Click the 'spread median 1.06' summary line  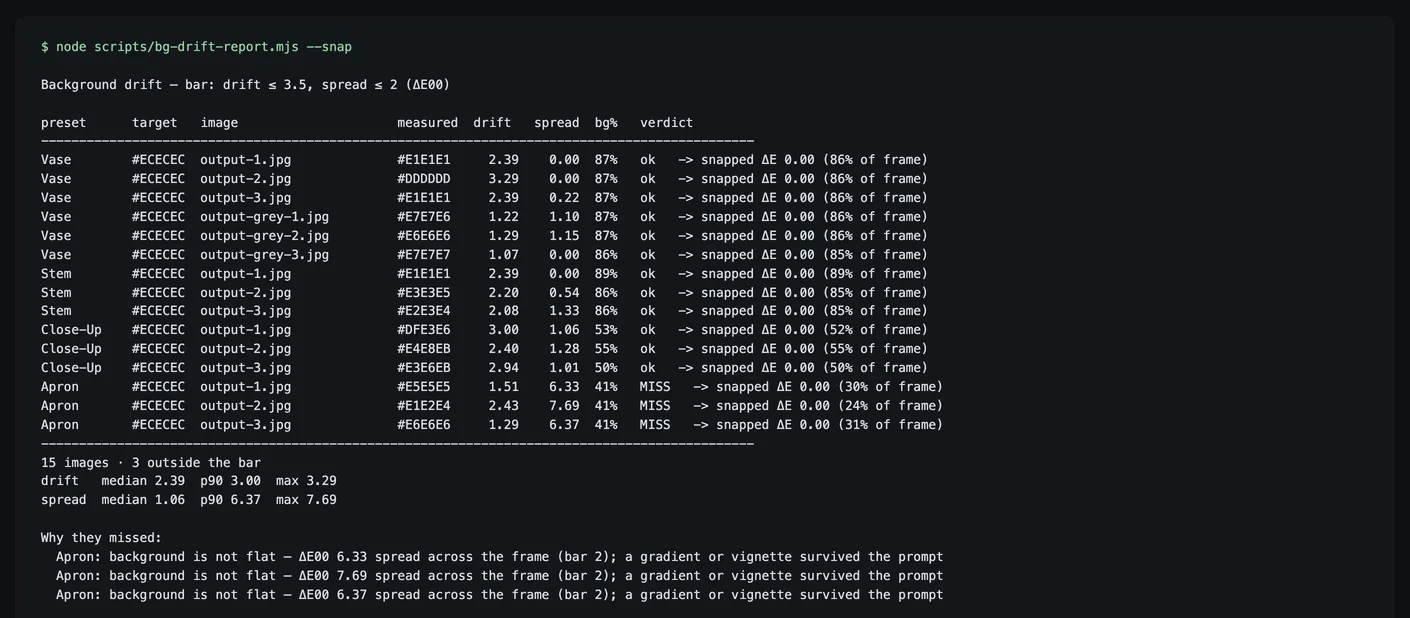(189, 500)
